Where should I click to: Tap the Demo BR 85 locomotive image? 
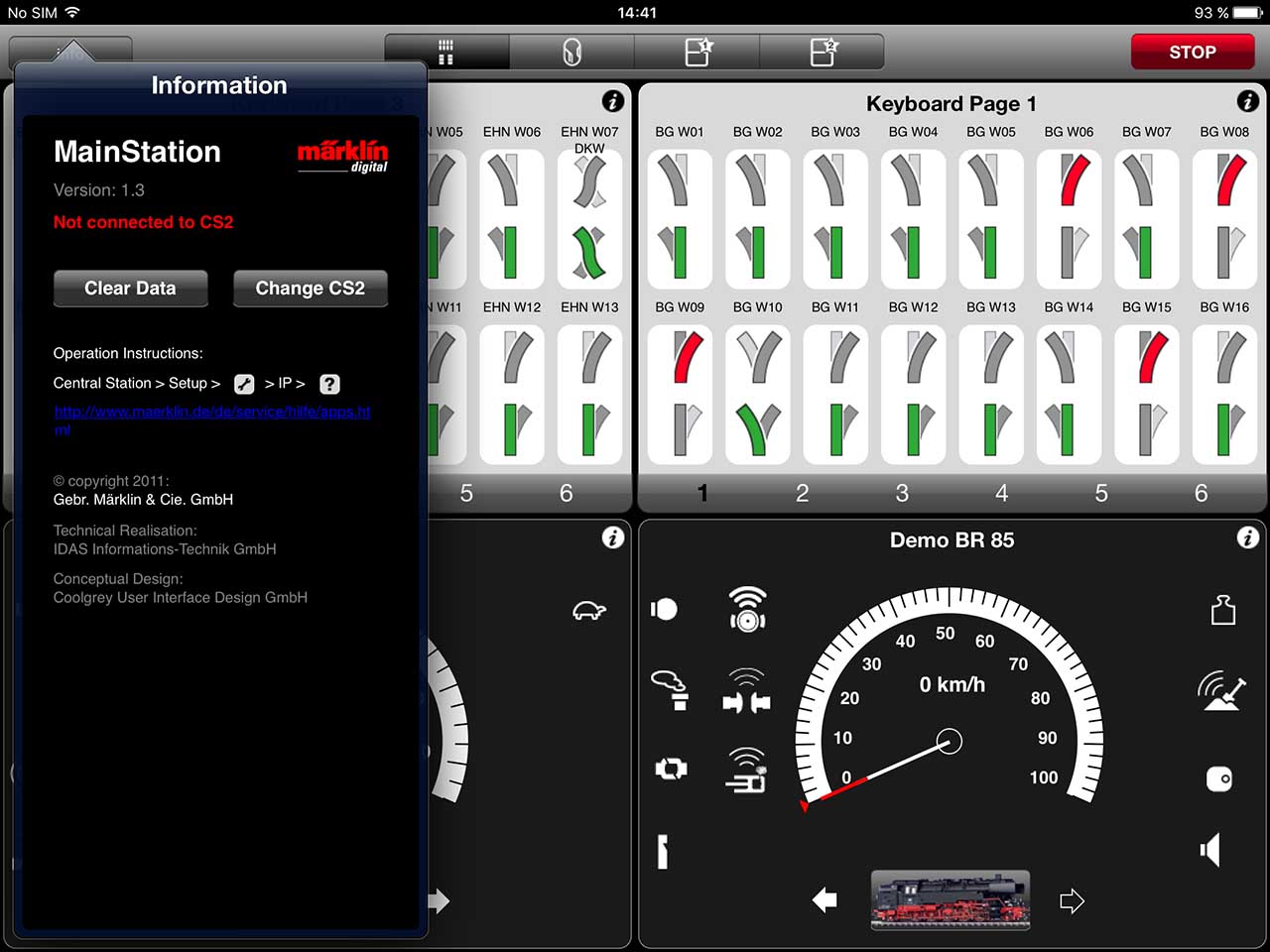[951, 900]
